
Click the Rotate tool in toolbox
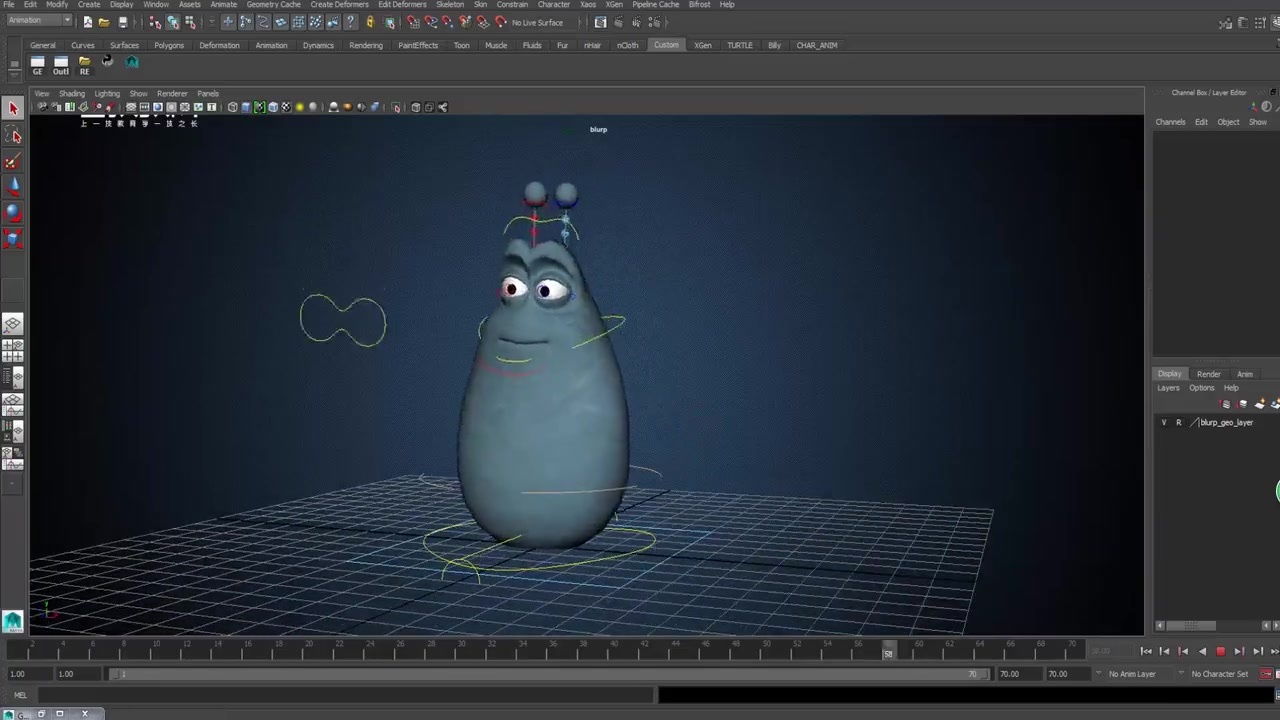(14, 213)
